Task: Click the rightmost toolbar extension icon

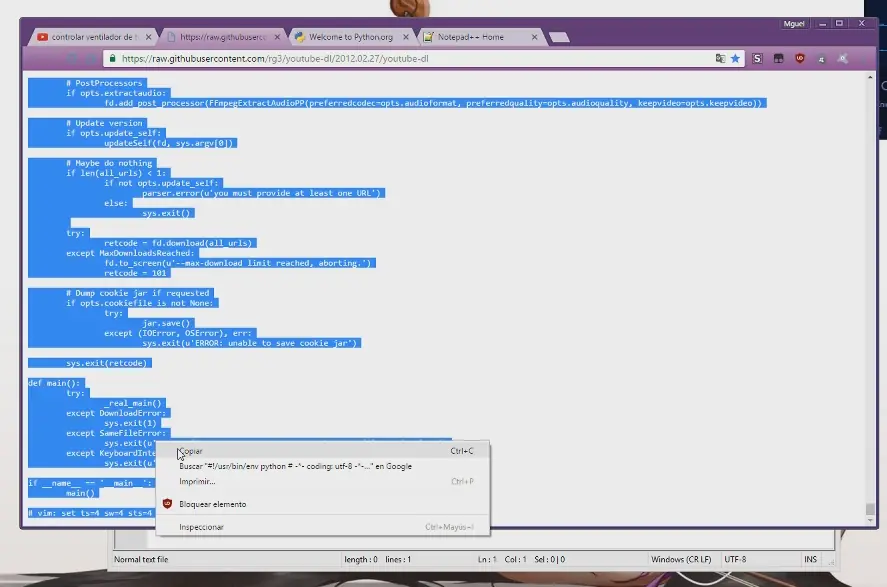Action: click(x=843, y=58)
